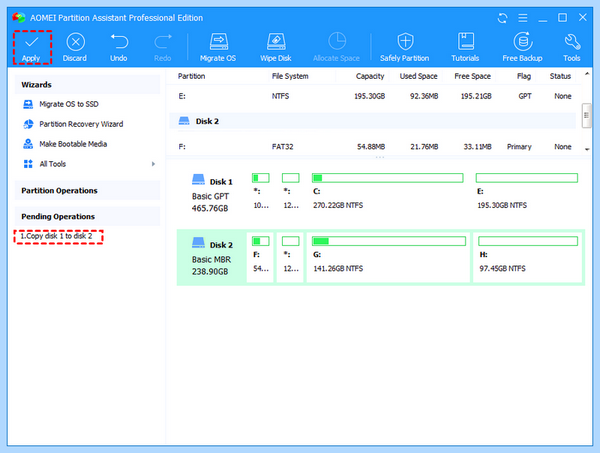Screen dimensions: 600x453
Task: Sort by the Partition column header
Action: [191, 76]
